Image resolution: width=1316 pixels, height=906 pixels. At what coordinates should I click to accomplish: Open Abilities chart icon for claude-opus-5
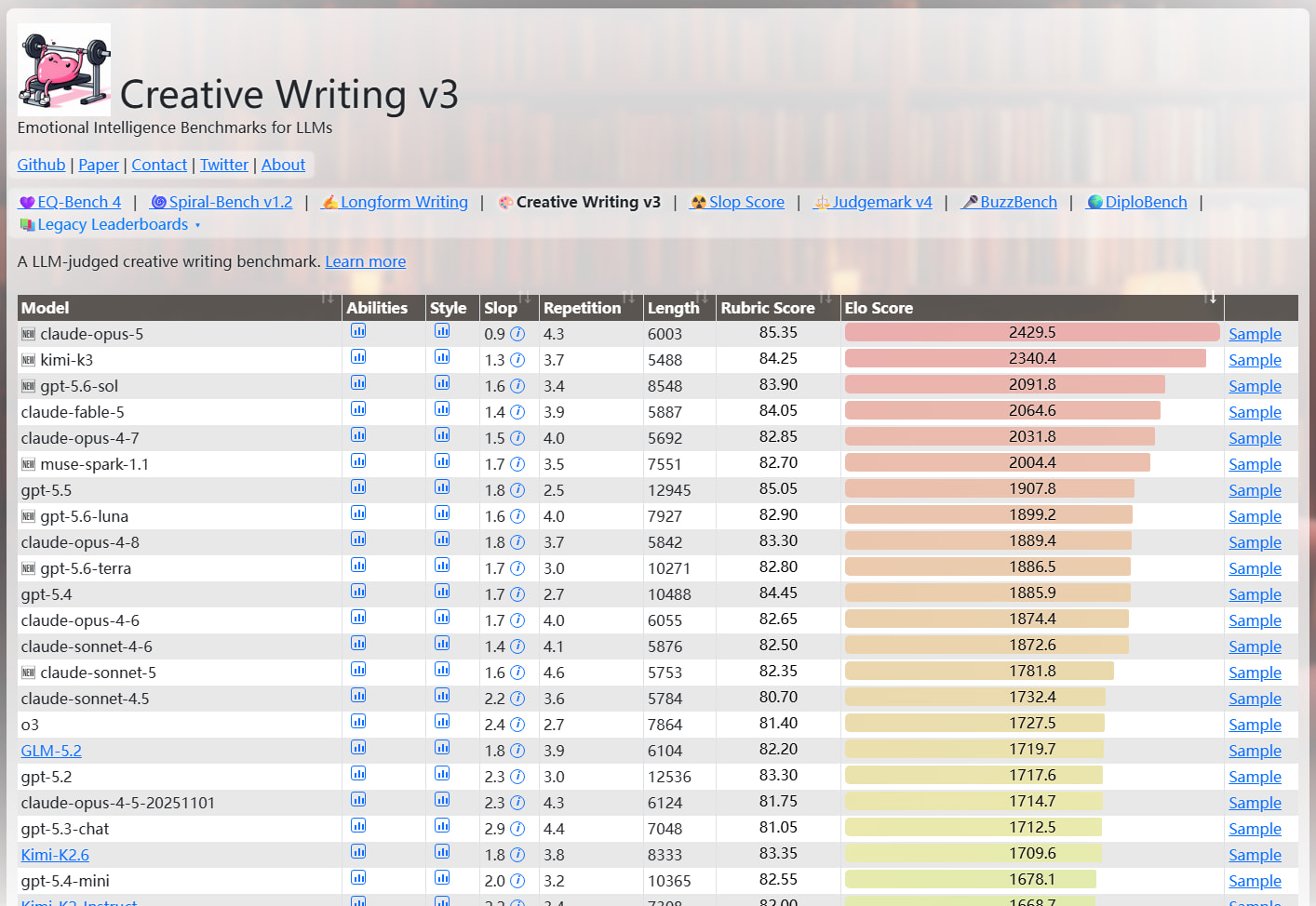click(358, 331)
